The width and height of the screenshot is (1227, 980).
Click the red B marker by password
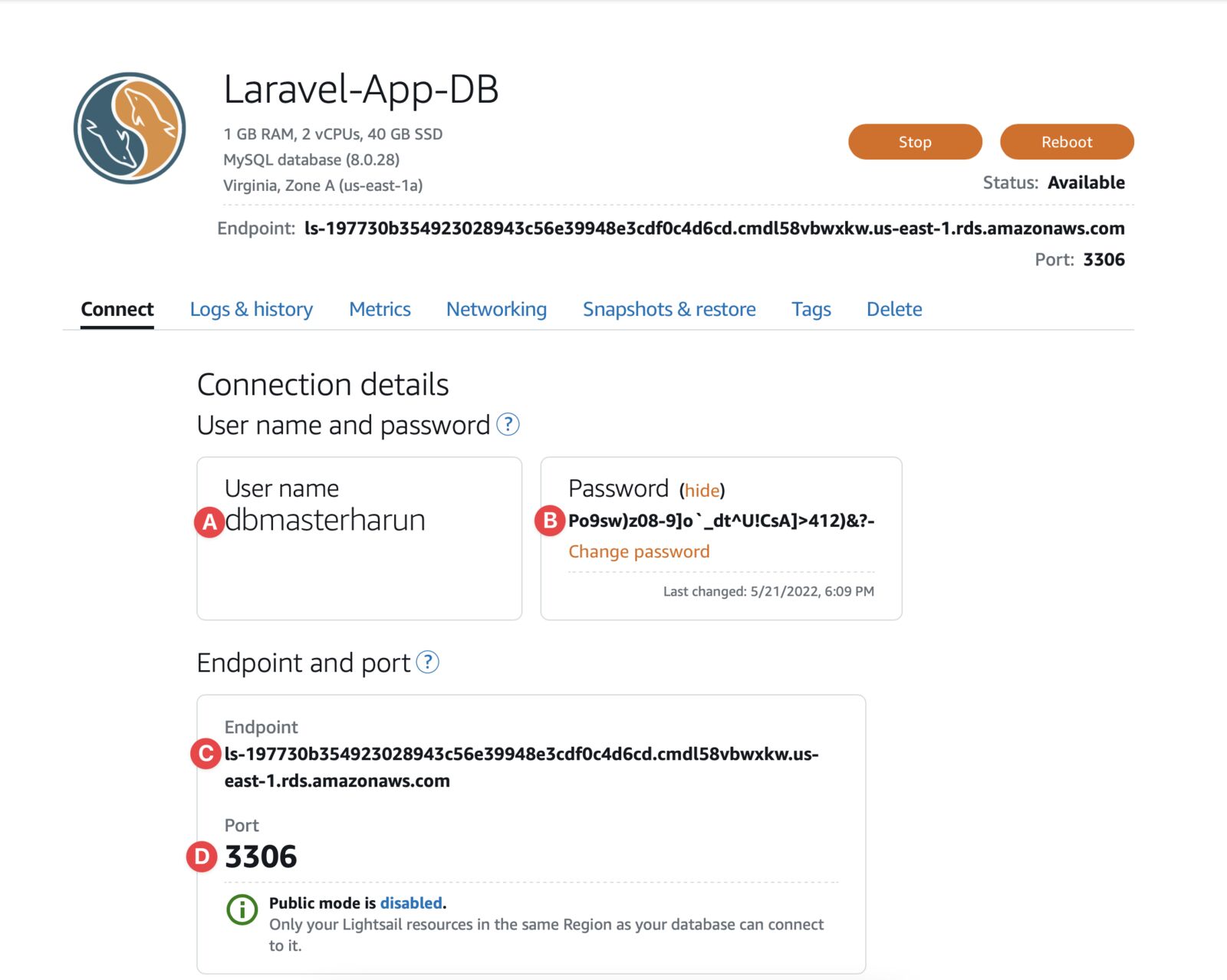click(x=550, y=521)
